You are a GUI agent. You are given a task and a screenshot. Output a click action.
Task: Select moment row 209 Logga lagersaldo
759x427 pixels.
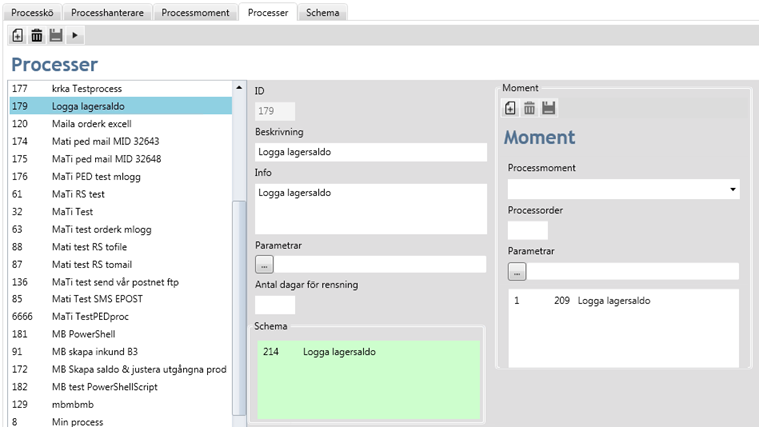(x=600, y=300)
